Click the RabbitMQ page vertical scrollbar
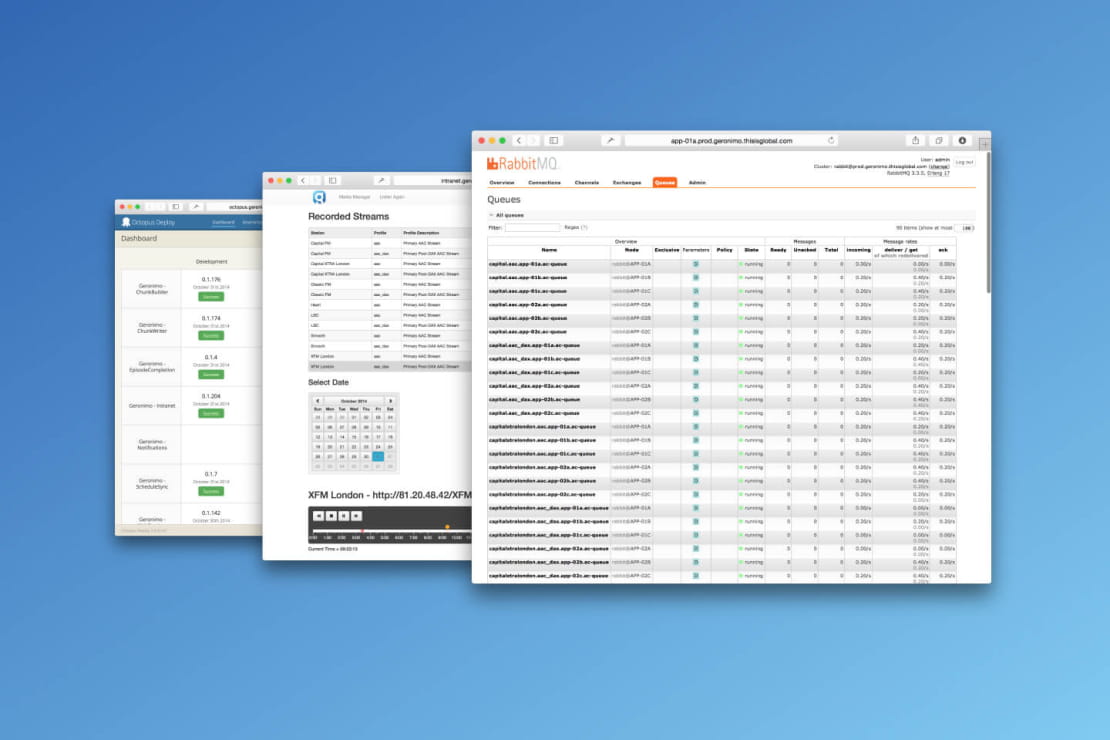The width and height of the screenshot is (1110, 740). 987,222
